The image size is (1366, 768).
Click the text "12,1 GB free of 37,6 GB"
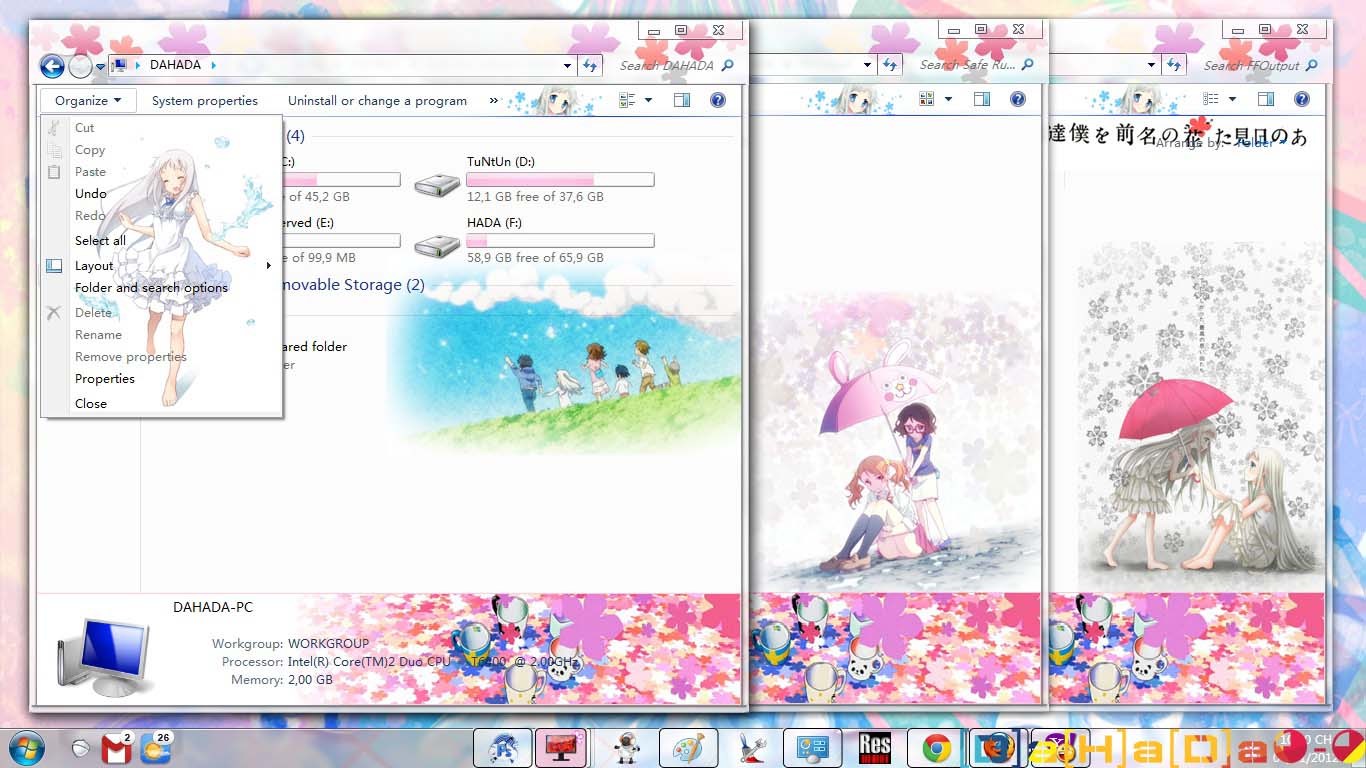(x=535, y=197)
